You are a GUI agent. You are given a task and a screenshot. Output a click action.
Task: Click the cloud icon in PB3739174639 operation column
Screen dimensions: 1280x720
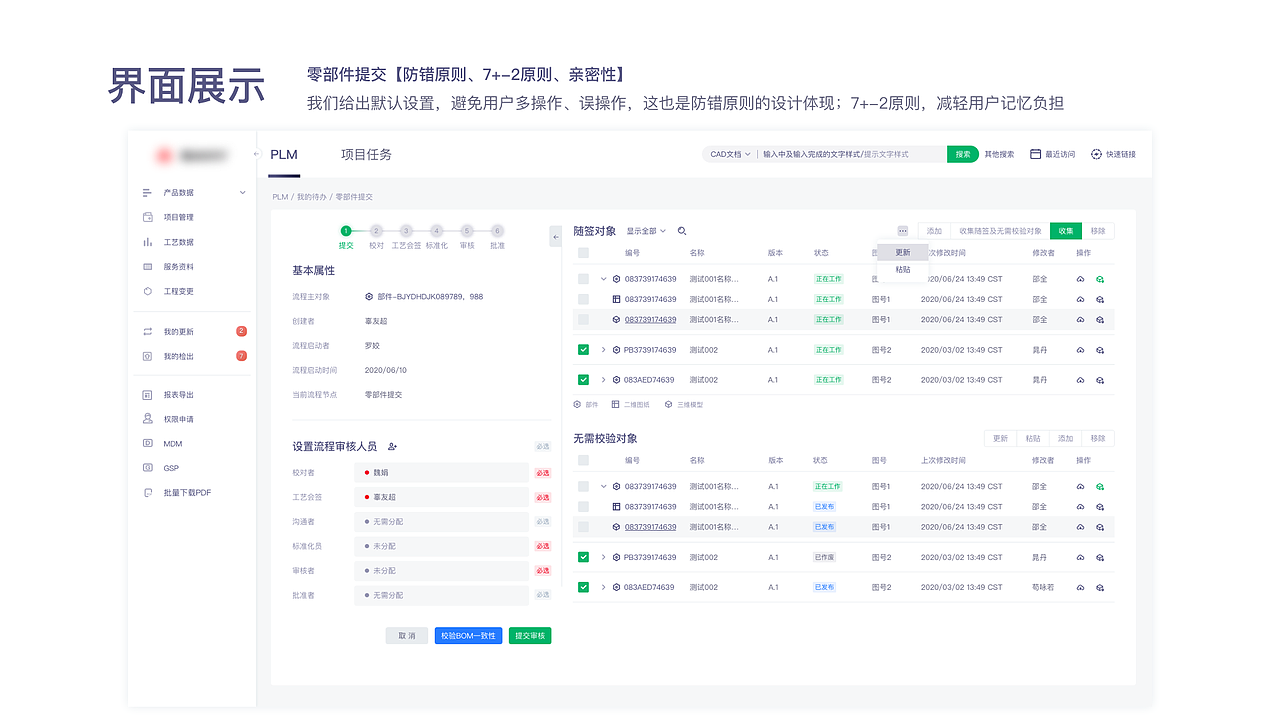point(1078,350)
